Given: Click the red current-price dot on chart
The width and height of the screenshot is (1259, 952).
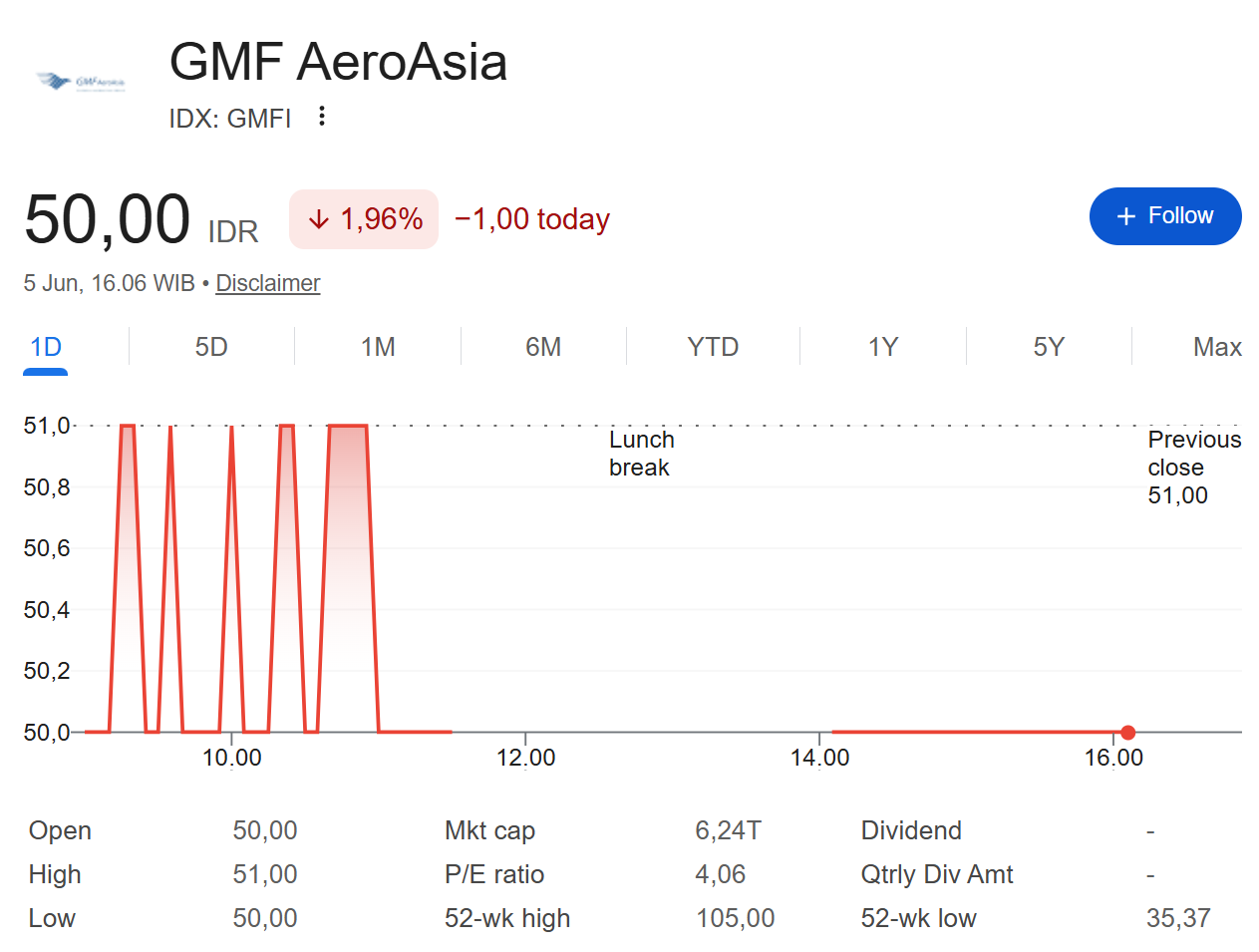Looking at the screenshot, I should pyautogui.click(x=1128, y=733).
